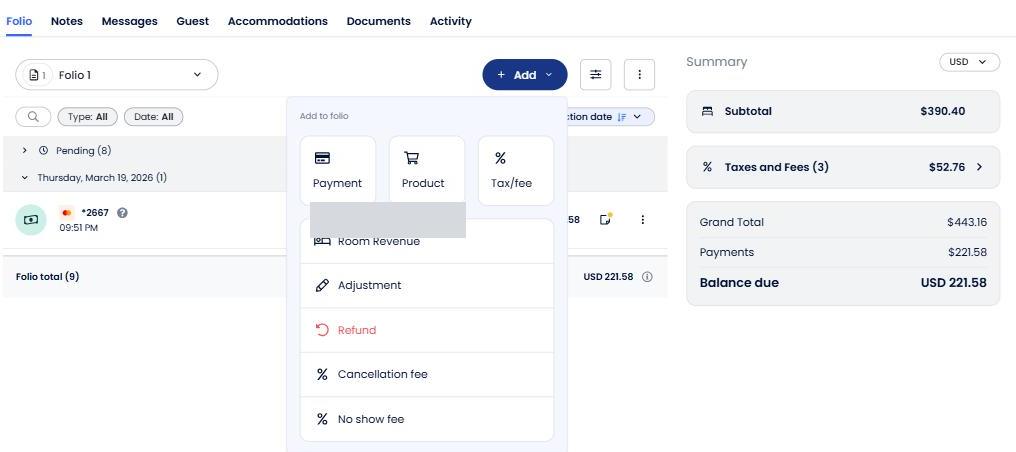This screenshot has height=452, width=1016.
Task: Select Adjustment from the add menu
Action: click(x=427, y=286)
